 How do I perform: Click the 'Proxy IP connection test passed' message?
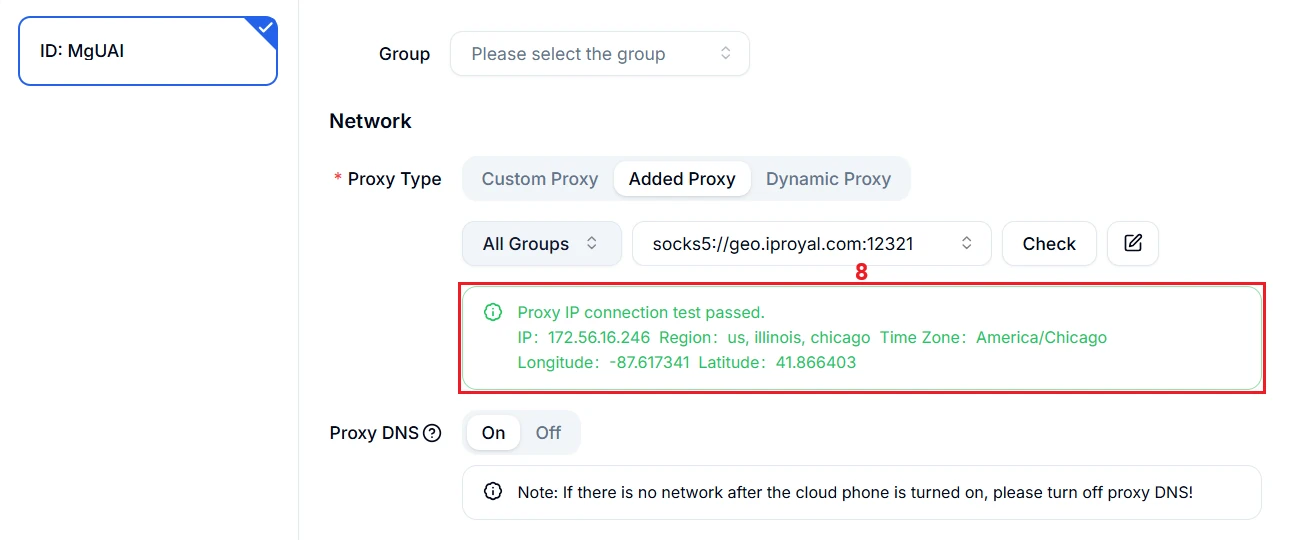click(x=640, y=312)
